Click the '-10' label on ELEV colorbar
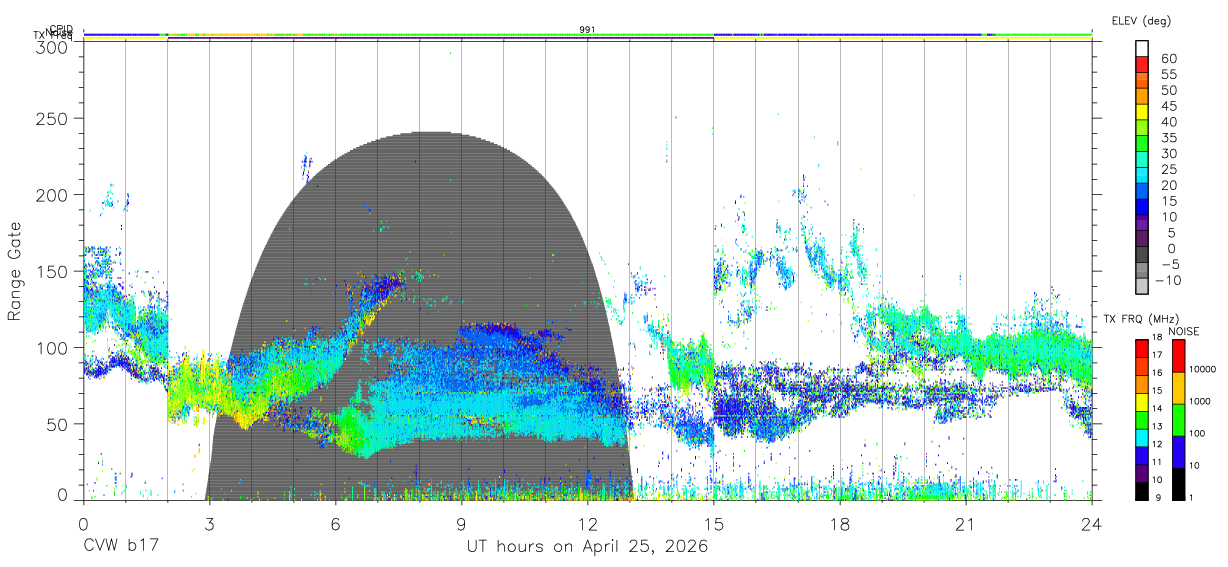 pyautogui.click(x=1169, y=280)
